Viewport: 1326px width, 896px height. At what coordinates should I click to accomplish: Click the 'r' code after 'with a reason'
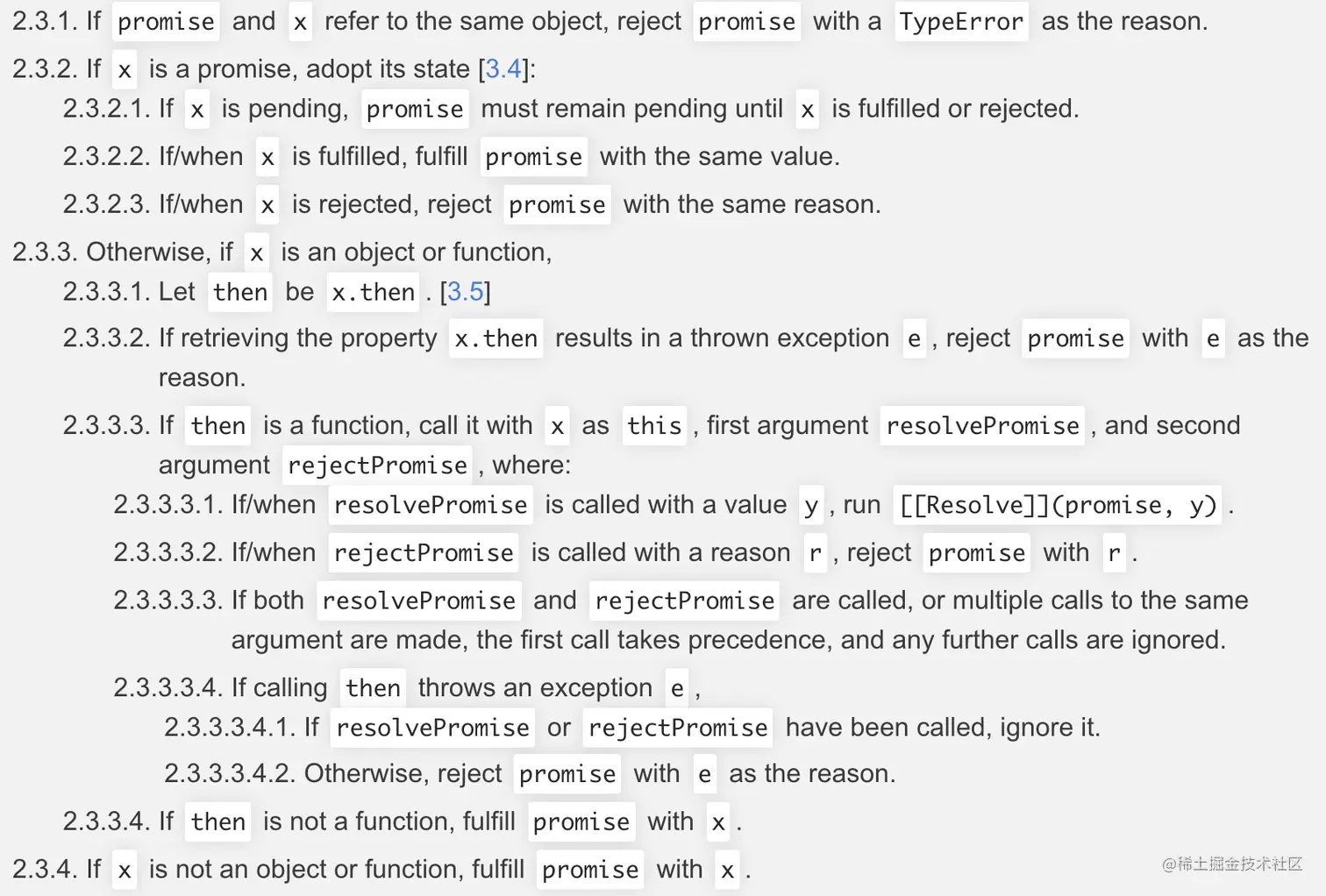coord(816,553)
